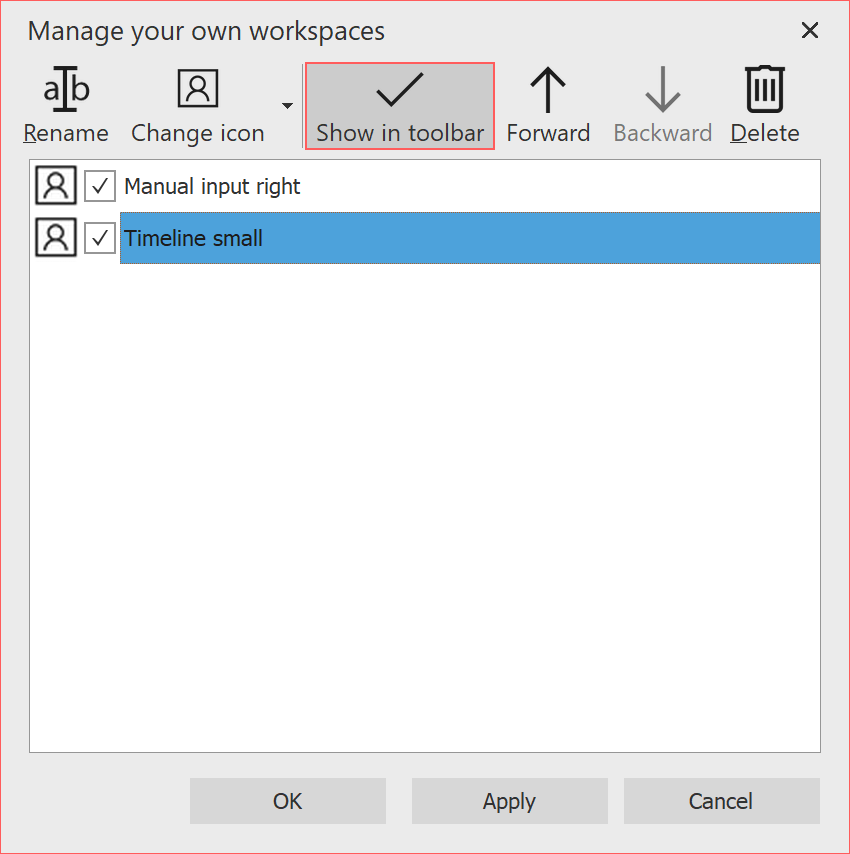The height and width of the screenshot is (854, 850).
Task: Apply workspace changes
Action: 509,801
